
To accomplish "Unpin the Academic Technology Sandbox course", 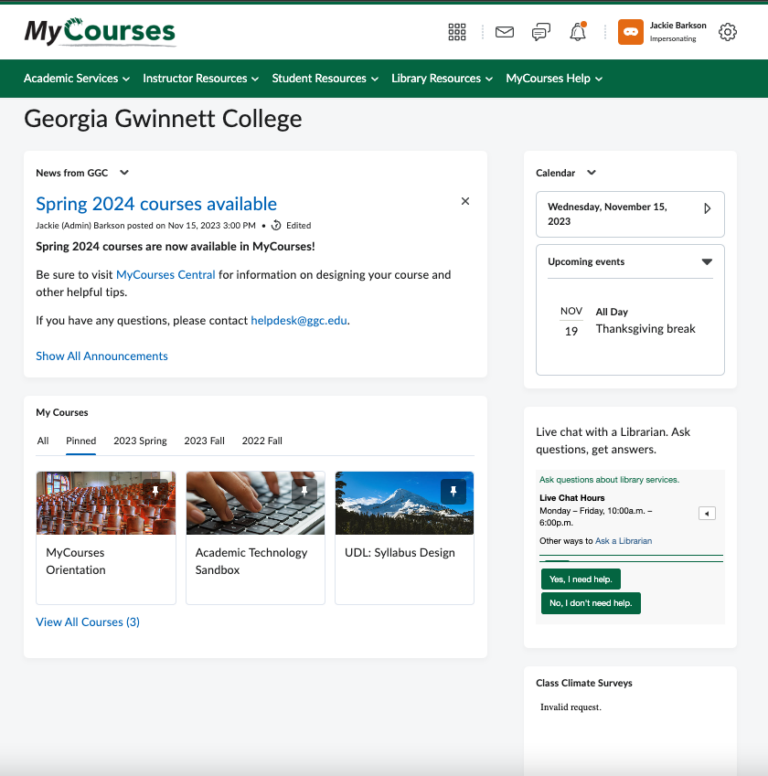I will point(304,491).
